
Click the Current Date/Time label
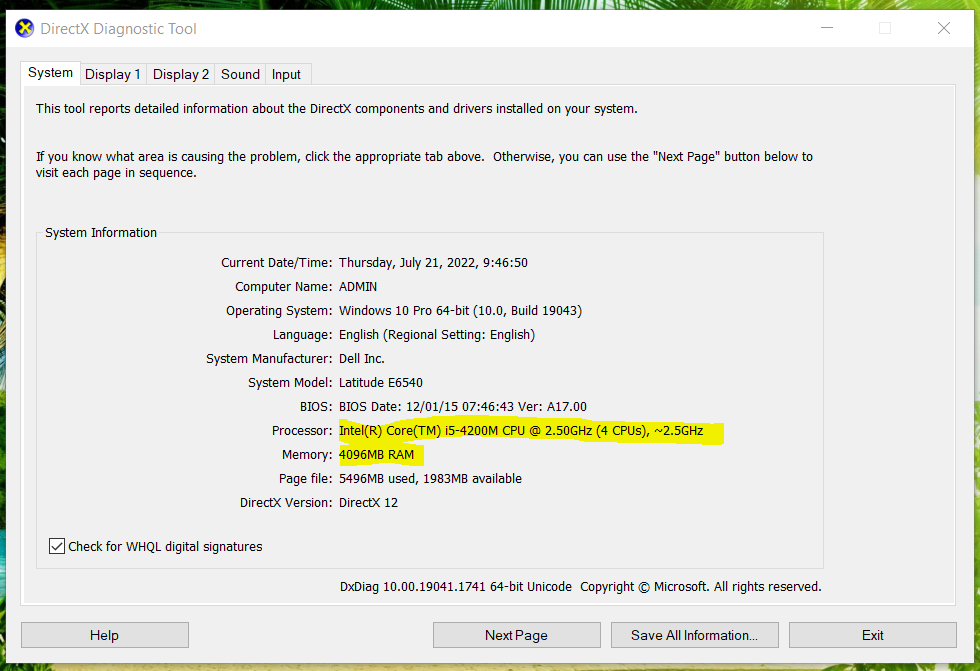[277, 263]
